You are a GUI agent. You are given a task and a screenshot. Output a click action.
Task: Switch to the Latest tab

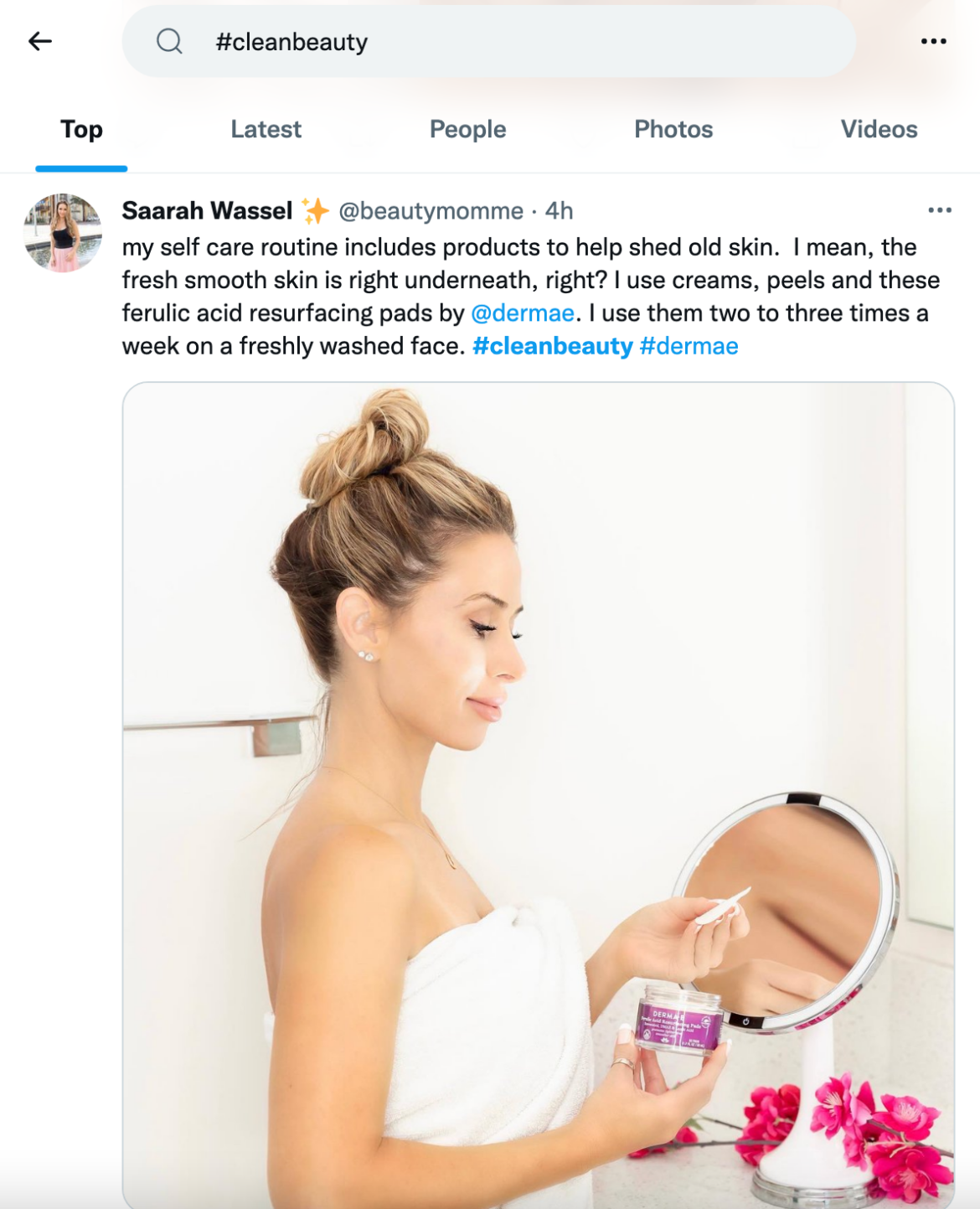click(266, 130)
